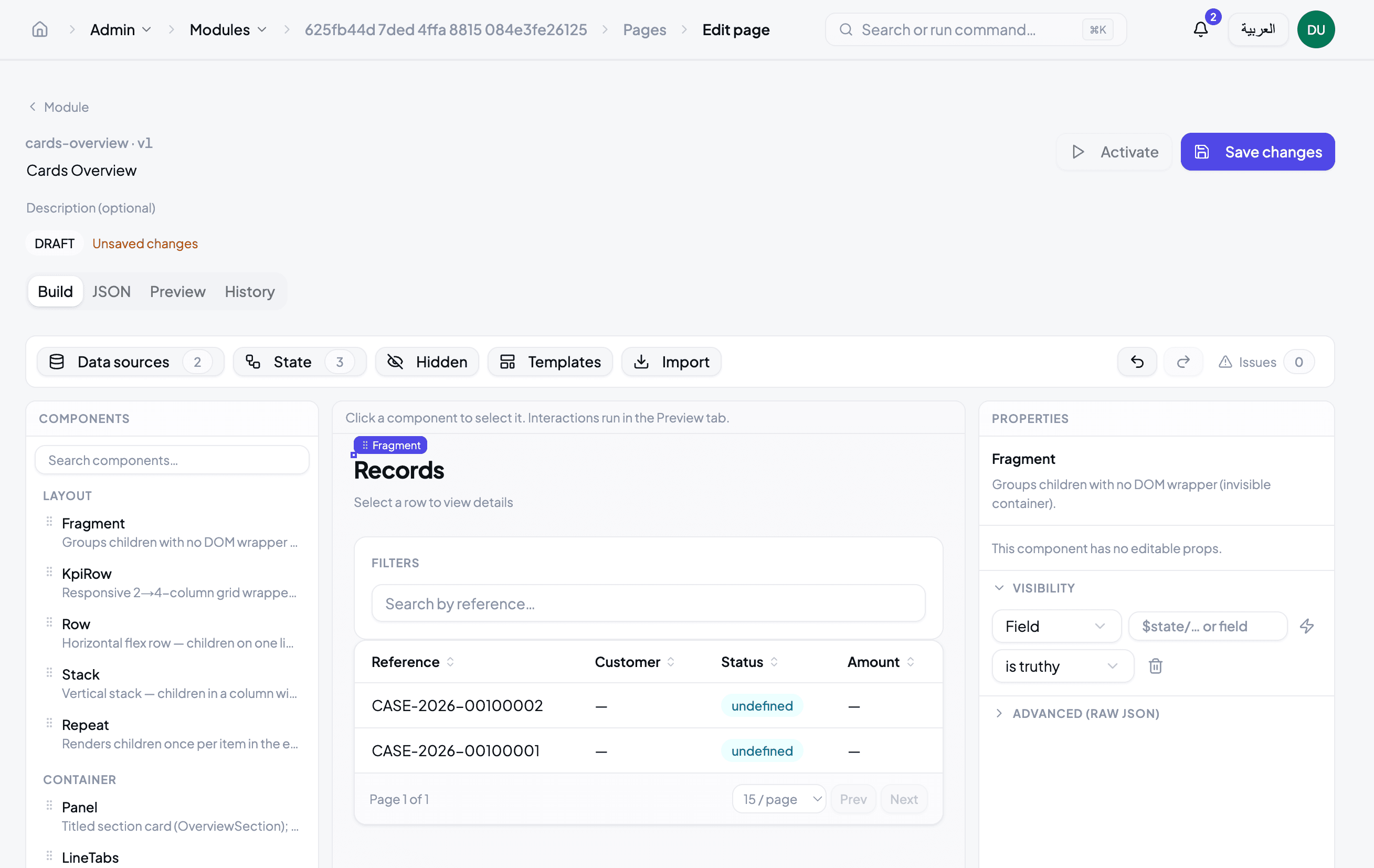Select the KpiRow component entry
1374x868 pixels.
[x=172, y=581]
